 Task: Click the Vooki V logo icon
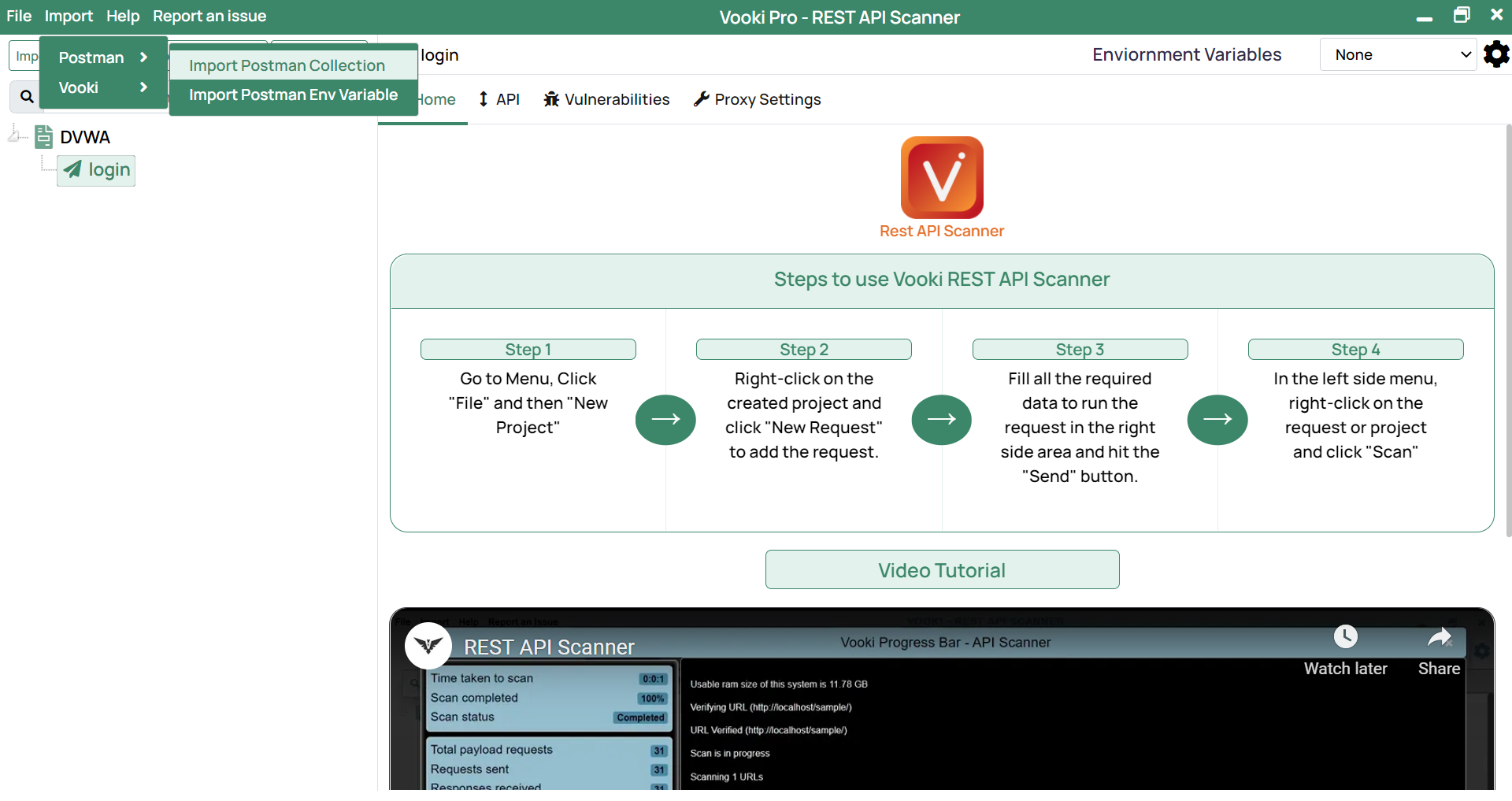pyautogui.click(x=942, y=177)
